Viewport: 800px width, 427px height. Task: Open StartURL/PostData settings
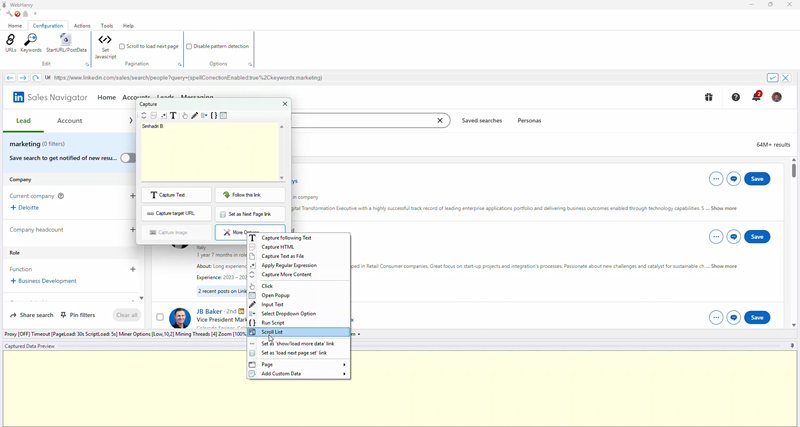click(66, 43)
